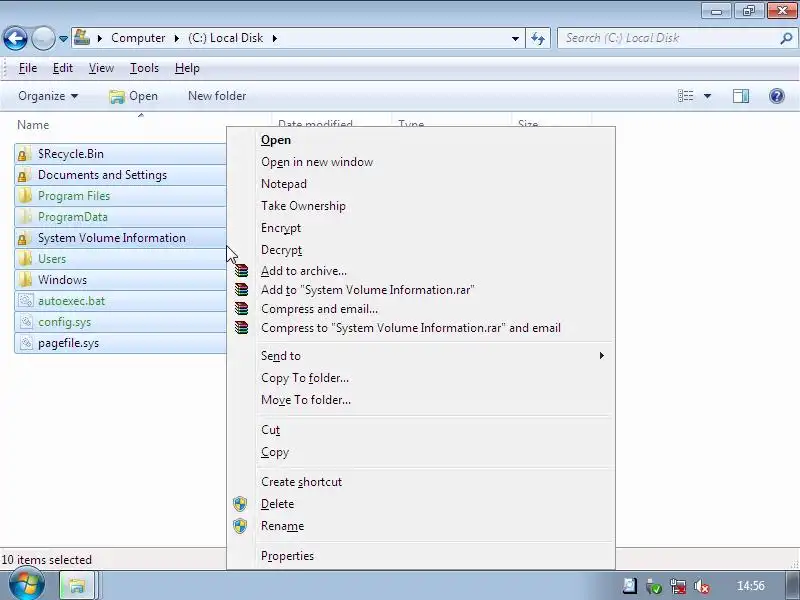The image size is (800, 600).
Task: Expand the Send to submenu arrow
Action: point(602,356)
